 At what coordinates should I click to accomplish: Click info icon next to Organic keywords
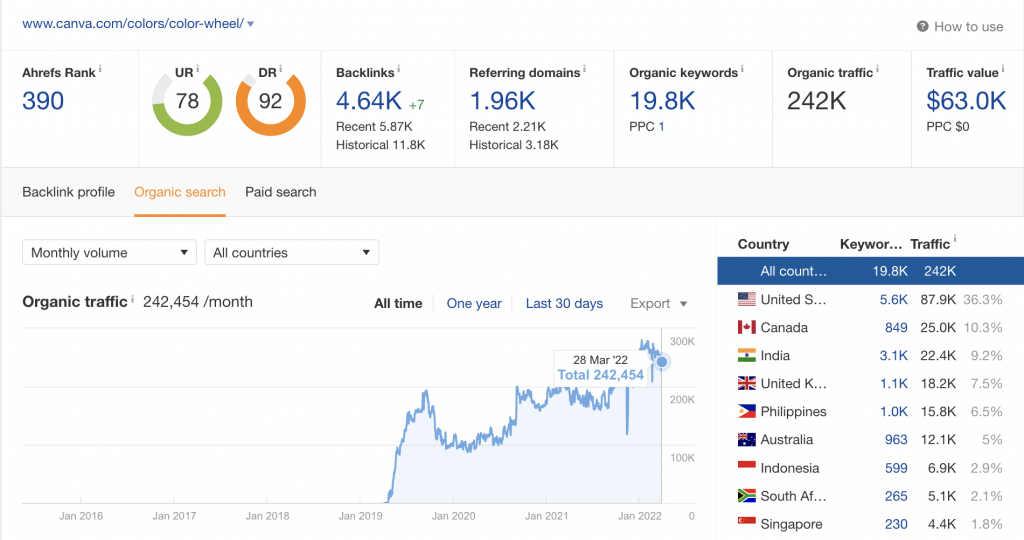(742, 69)
